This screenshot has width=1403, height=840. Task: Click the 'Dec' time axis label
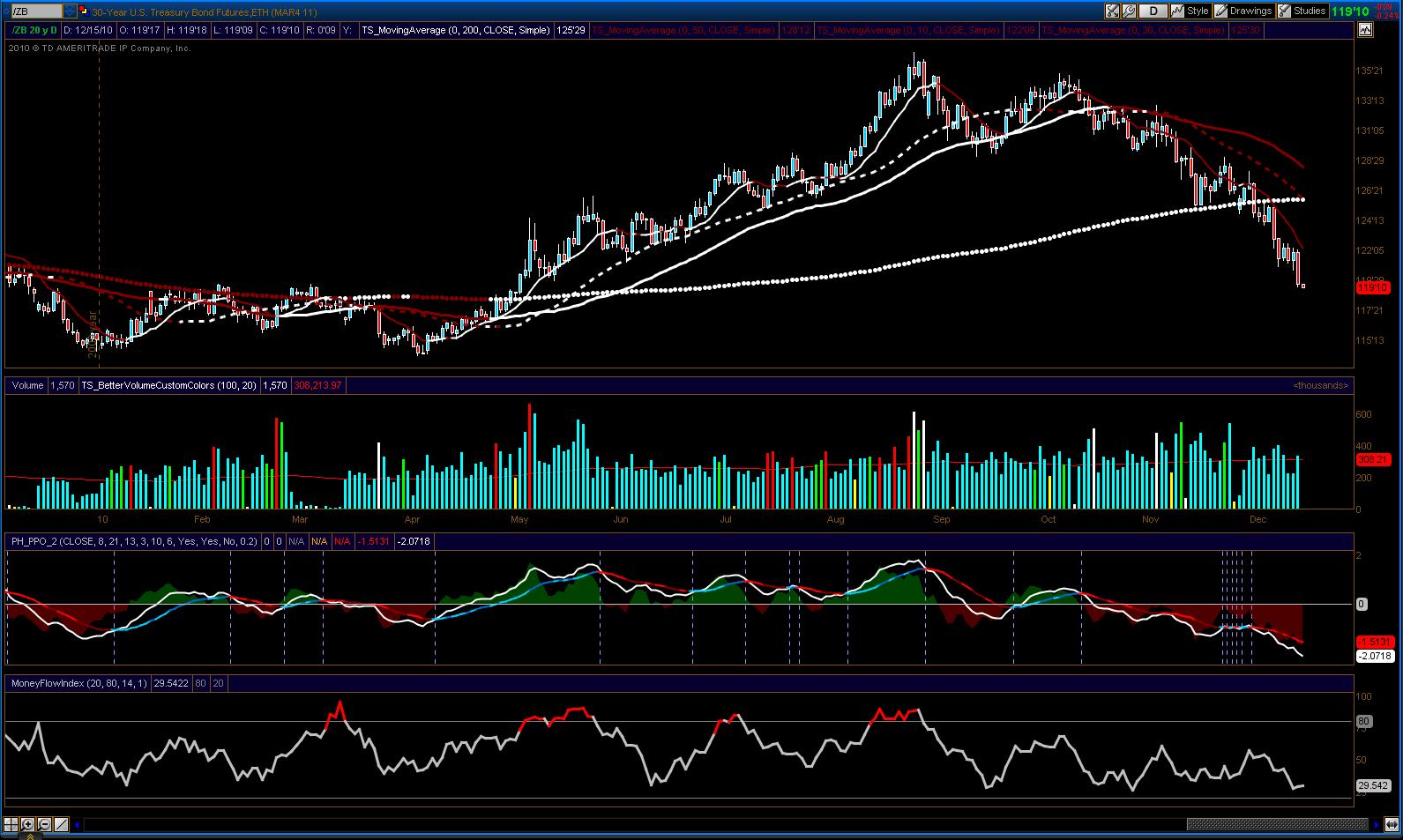pos(1257,519)
